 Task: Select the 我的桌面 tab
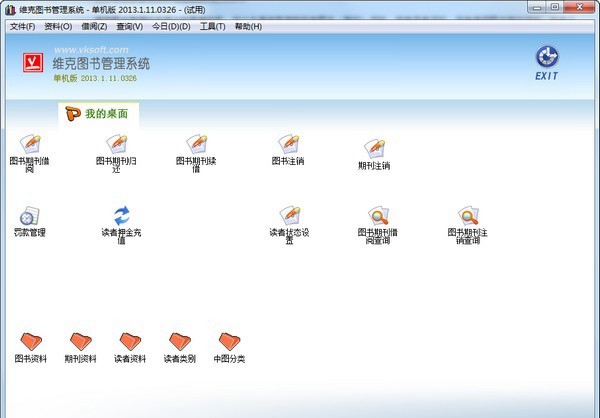tap(98, 114)
